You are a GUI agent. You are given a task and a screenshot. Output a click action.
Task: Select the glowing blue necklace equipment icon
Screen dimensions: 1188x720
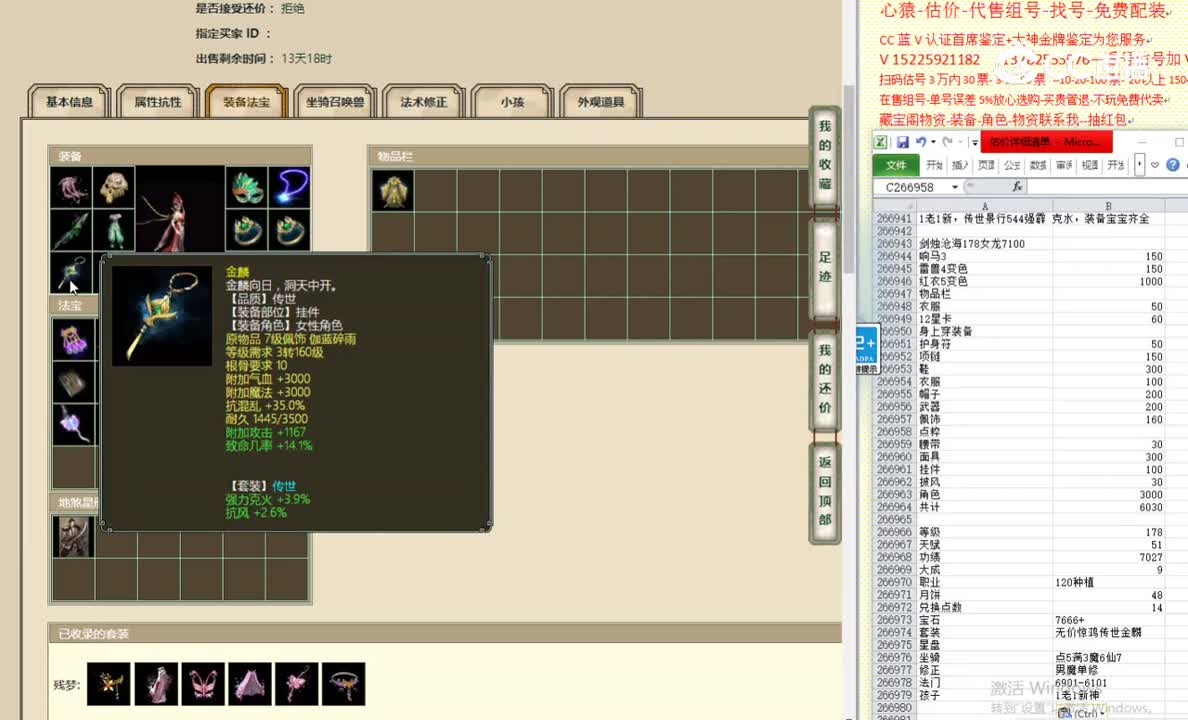289,187
